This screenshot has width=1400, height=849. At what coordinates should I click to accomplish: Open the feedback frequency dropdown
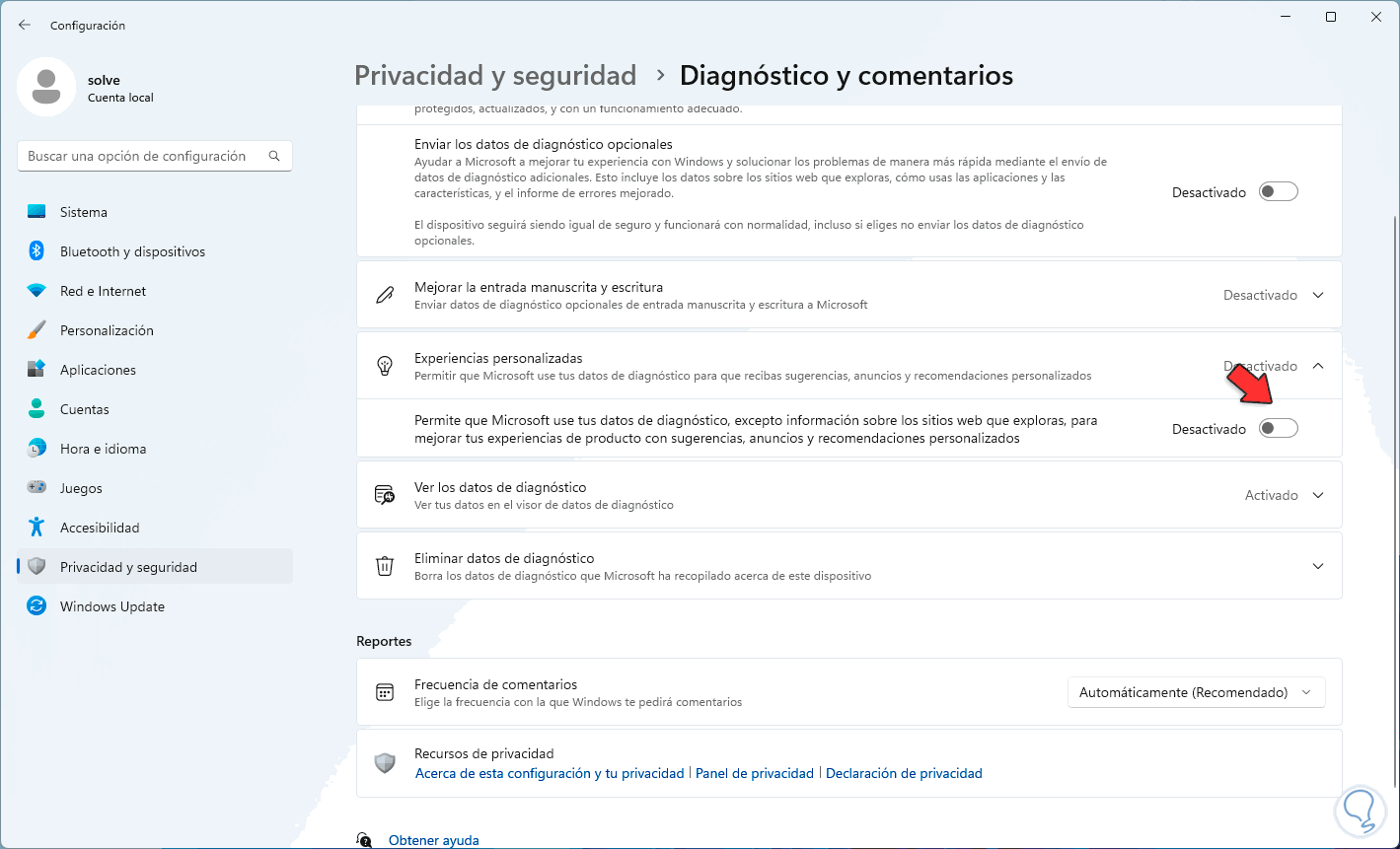point(1196,692)
